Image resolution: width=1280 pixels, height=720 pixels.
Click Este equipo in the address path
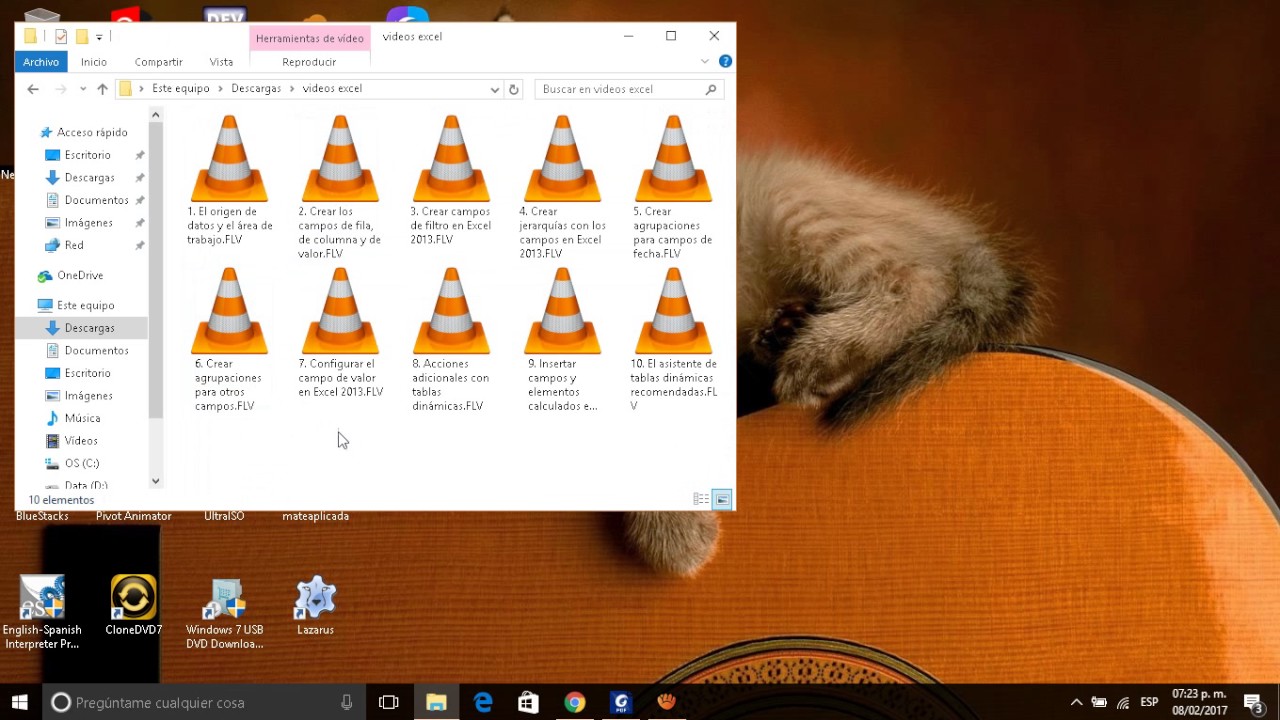pos(181,89)
